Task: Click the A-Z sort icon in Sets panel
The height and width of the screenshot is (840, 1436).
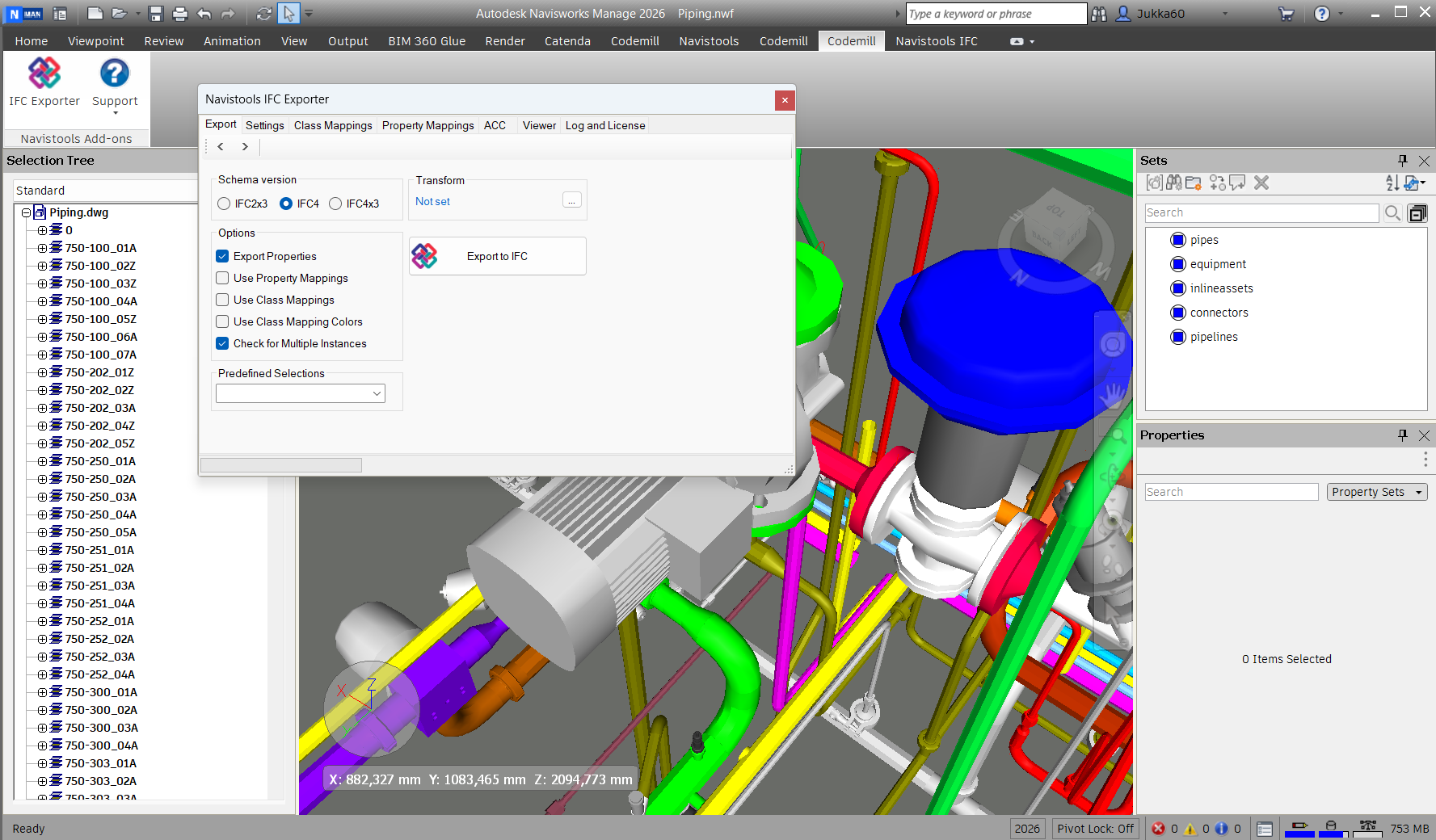Action: tap(1392, 183)
